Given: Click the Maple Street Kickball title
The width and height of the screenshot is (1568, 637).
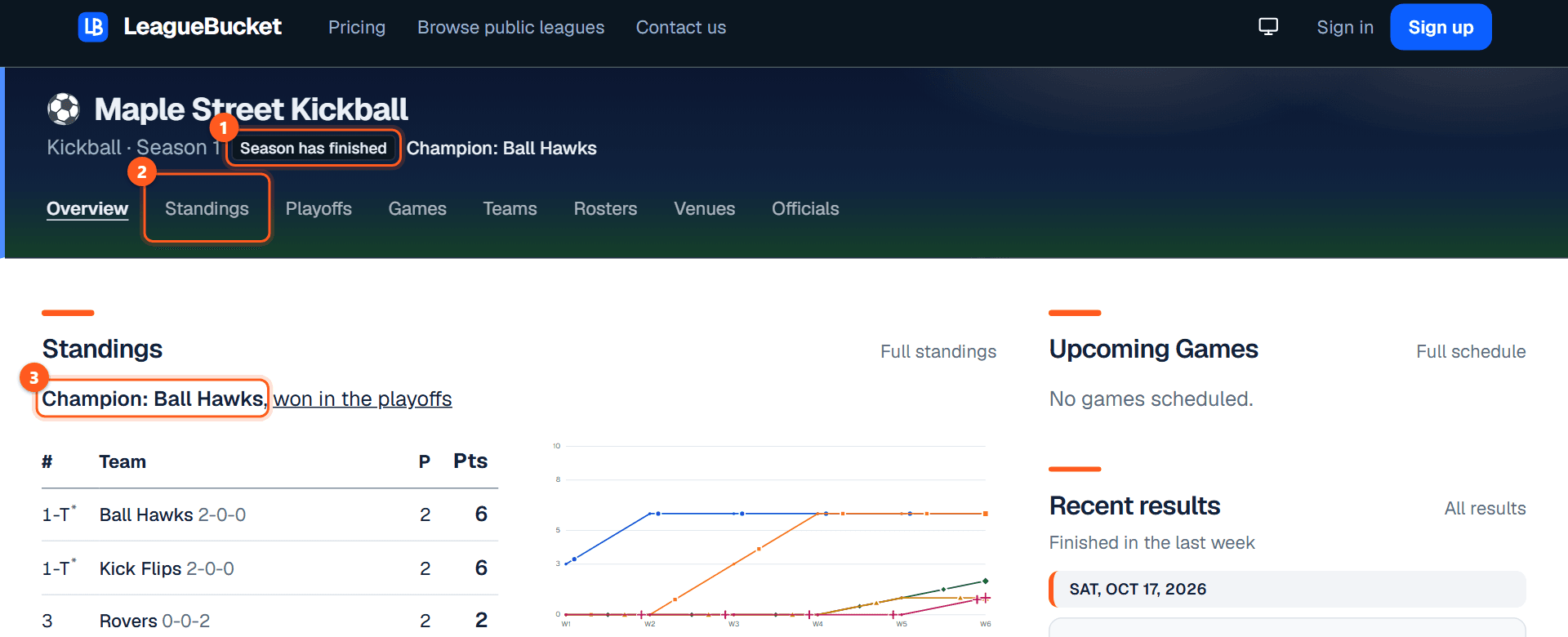Looking at the screenshot, I should click(x=251, y=109).
